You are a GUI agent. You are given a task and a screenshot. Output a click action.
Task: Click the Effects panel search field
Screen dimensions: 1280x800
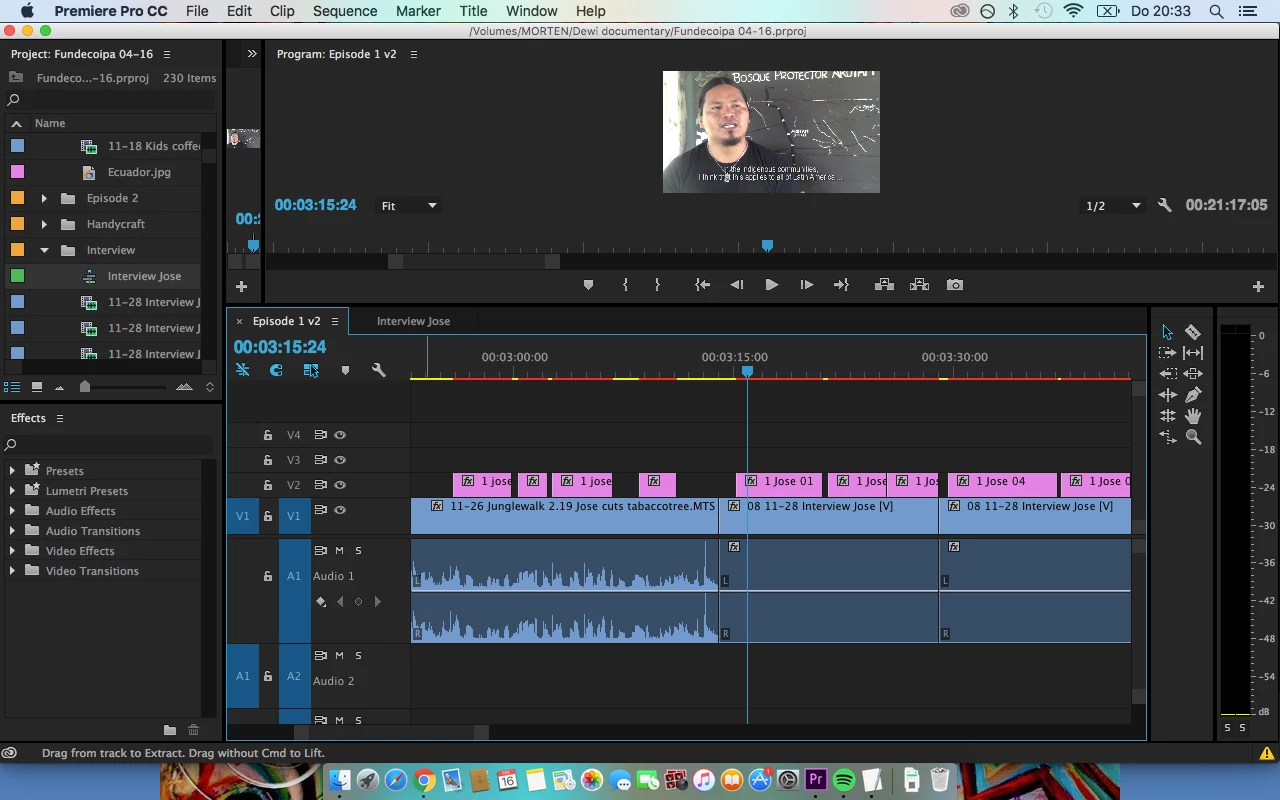(x=110, y=444)
